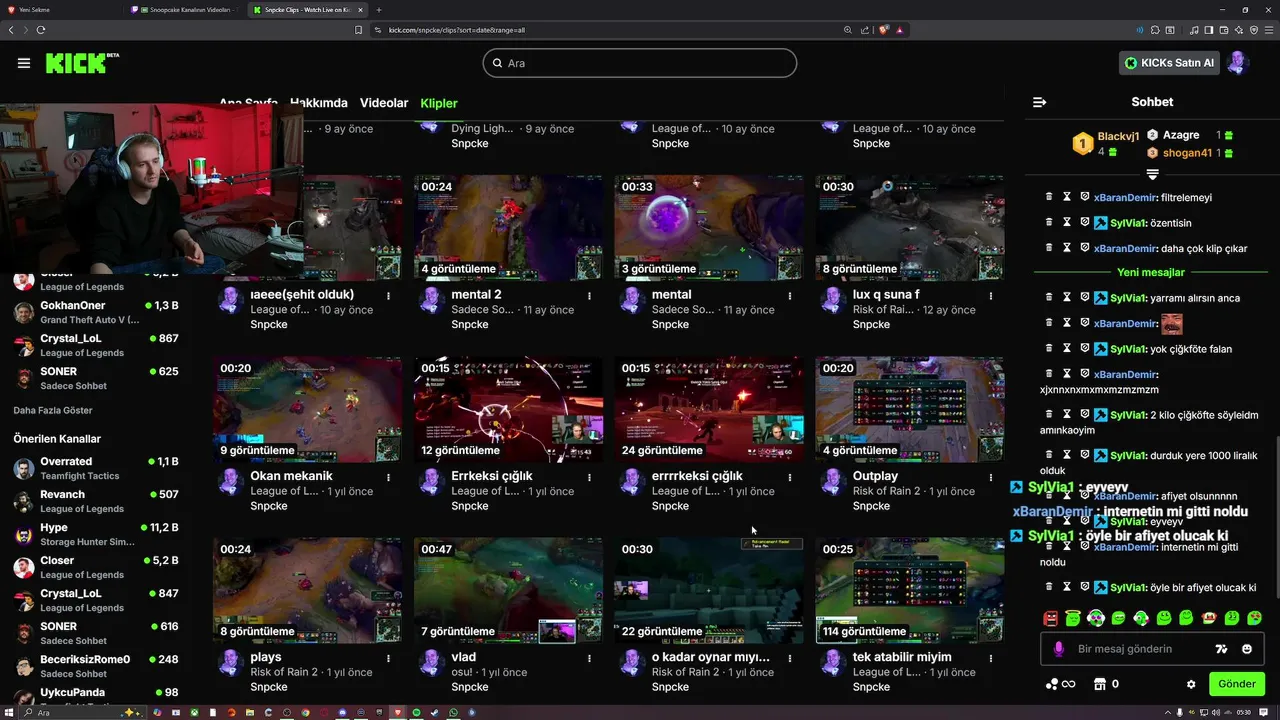The height and width of the screenshot is (720, 1280).
Task: Open the browser extensions puzzle icon
Action: point(1156,30)
